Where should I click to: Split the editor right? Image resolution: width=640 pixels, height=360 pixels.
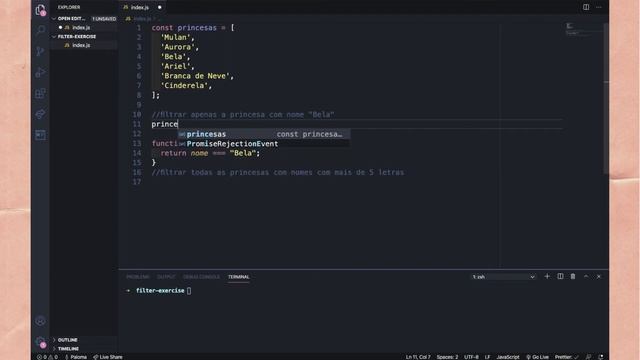pyautogui.click(x=586, y=7)
